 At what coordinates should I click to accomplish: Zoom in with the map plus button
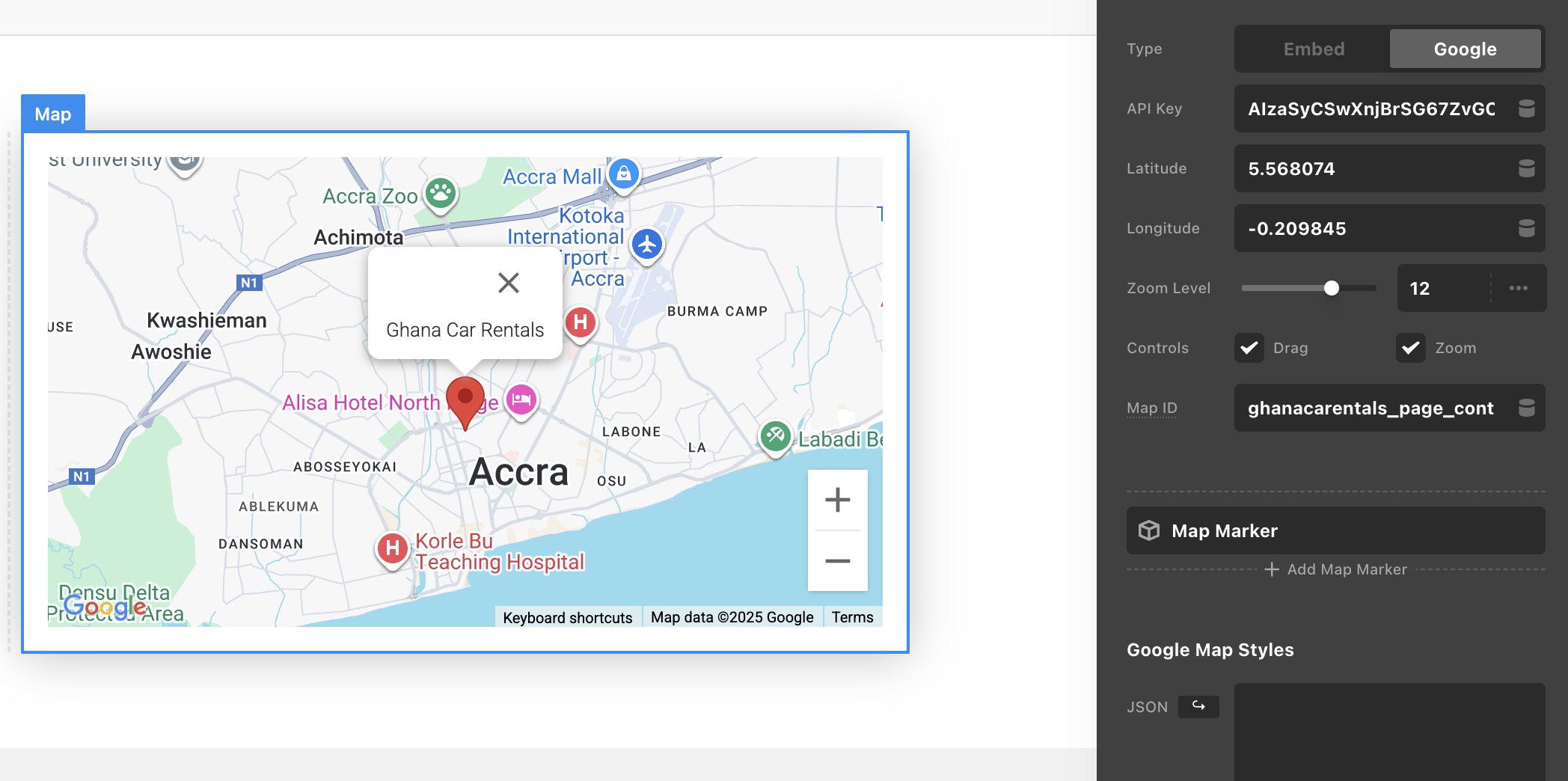(x=837, y=500)
